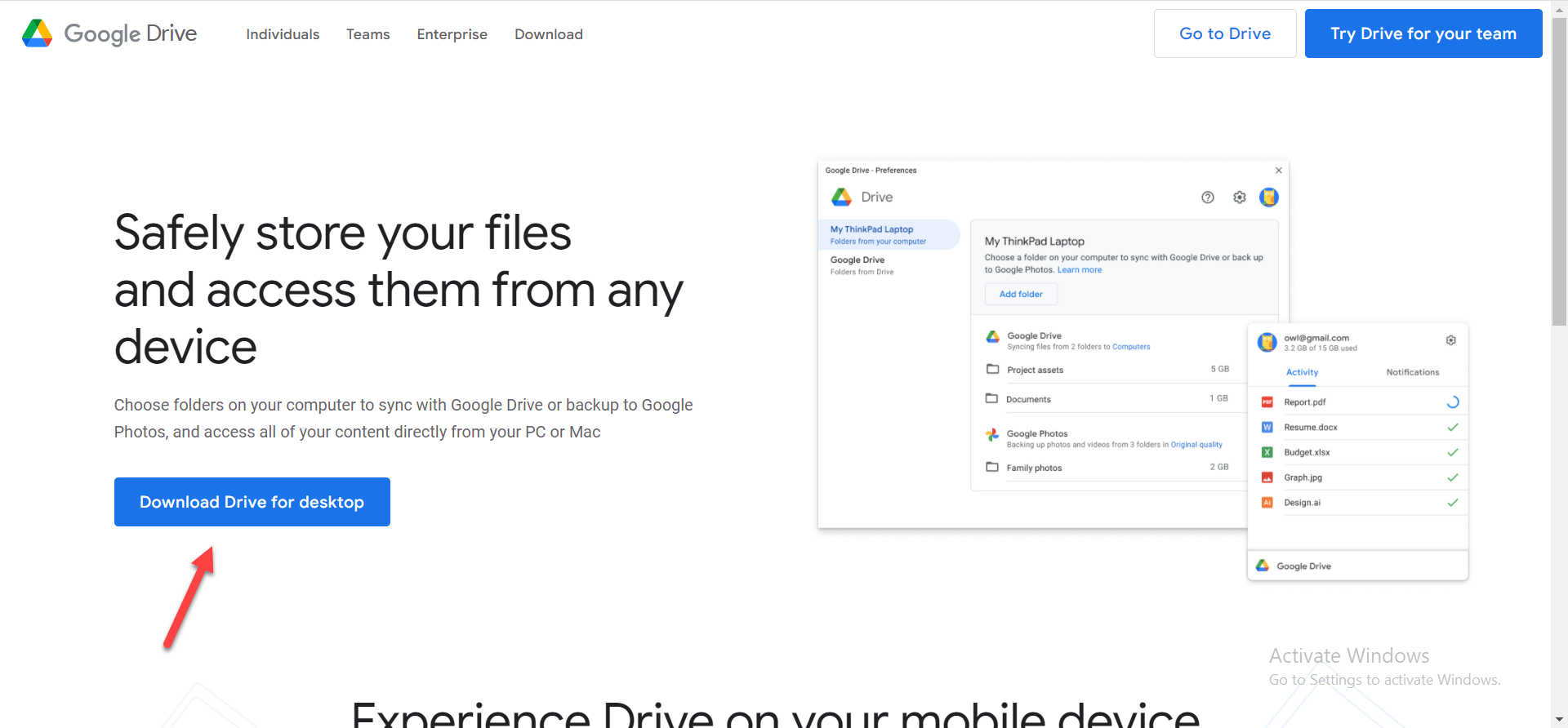
Task: Click Try Drive for your team
Action: click(x=1423, y=33)
